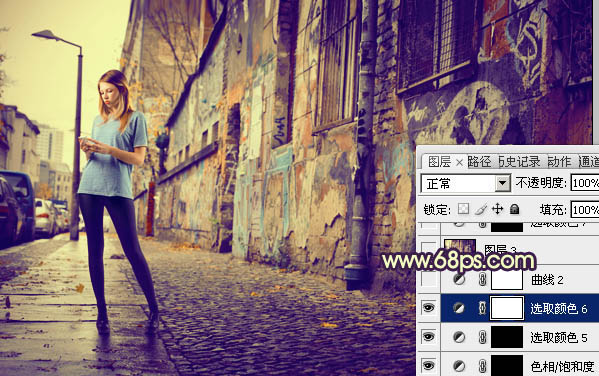Show the 曲线 2 layer
Image resolution: width=599 pixels, height=376 pixels.
(429, 280)
